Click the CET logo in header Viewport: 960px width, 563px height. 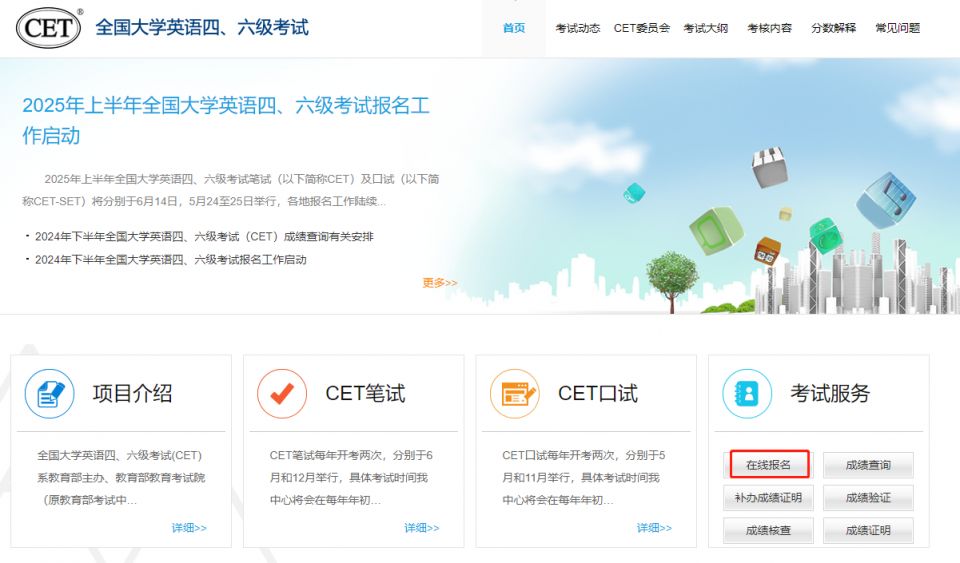coord(49,28)
